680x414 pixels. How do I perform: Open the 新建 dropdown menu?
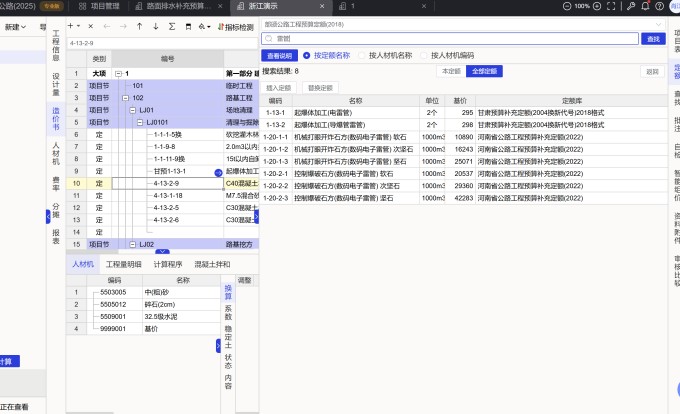pos(14,27)
